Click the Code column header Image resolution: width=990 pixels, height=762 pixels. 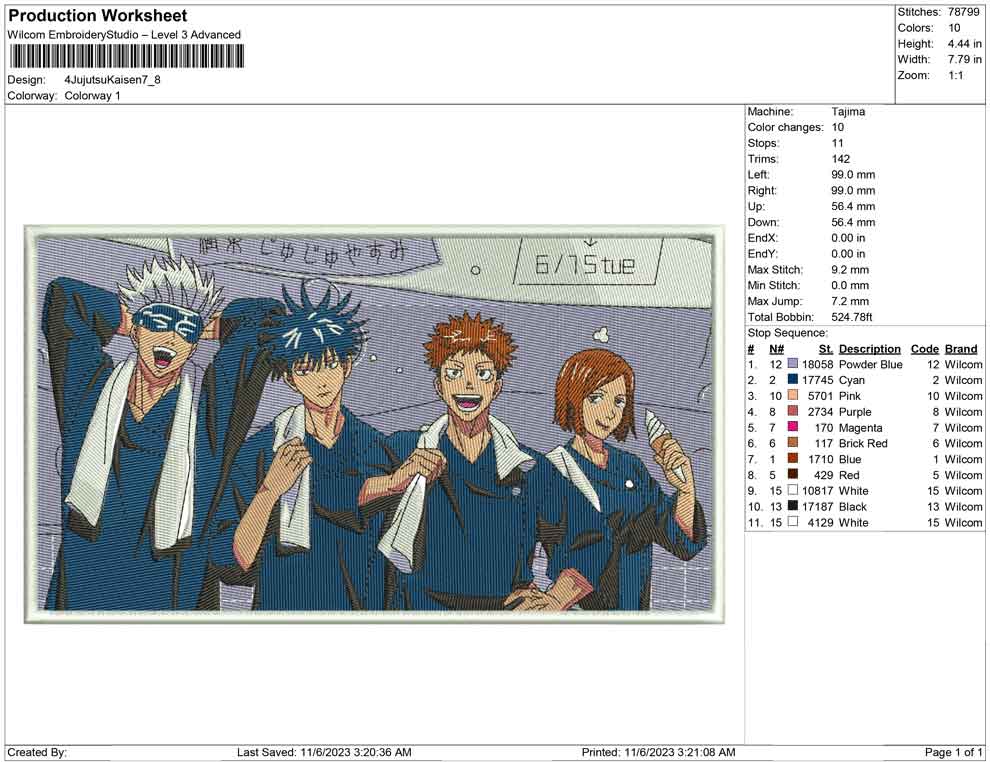pyautogui.click(x=924, y=349)
